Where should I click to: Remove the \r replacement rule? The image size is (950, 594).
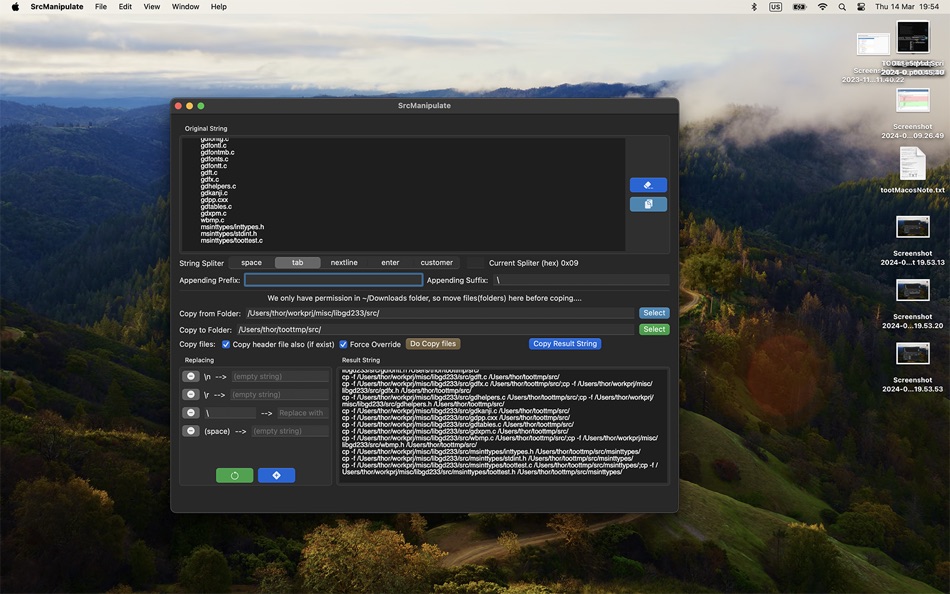190,394
